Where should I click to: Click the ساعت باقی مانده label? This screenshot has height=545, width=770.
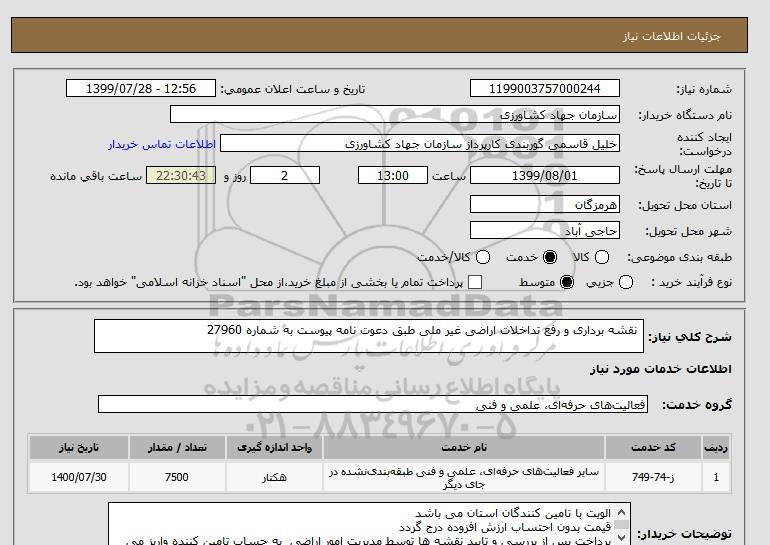coord(96,176)
